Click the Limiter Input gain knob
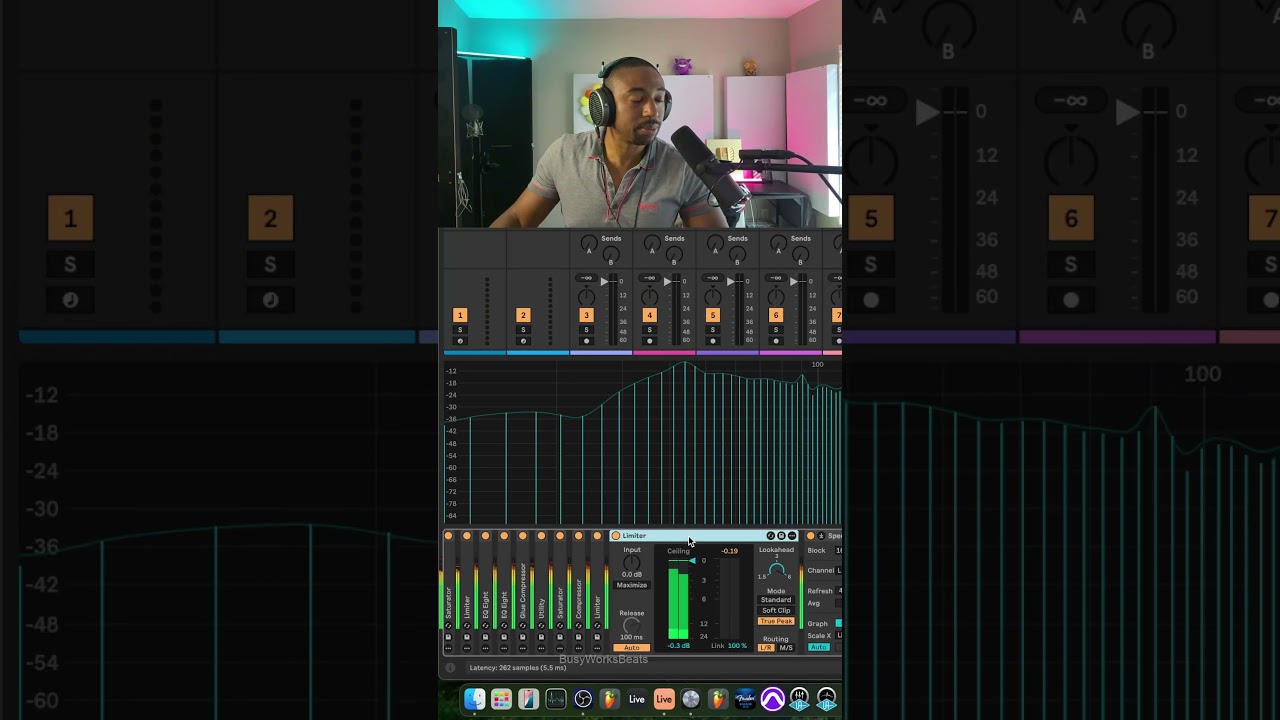Viewport: 1280px width, 720px height. 632,563
